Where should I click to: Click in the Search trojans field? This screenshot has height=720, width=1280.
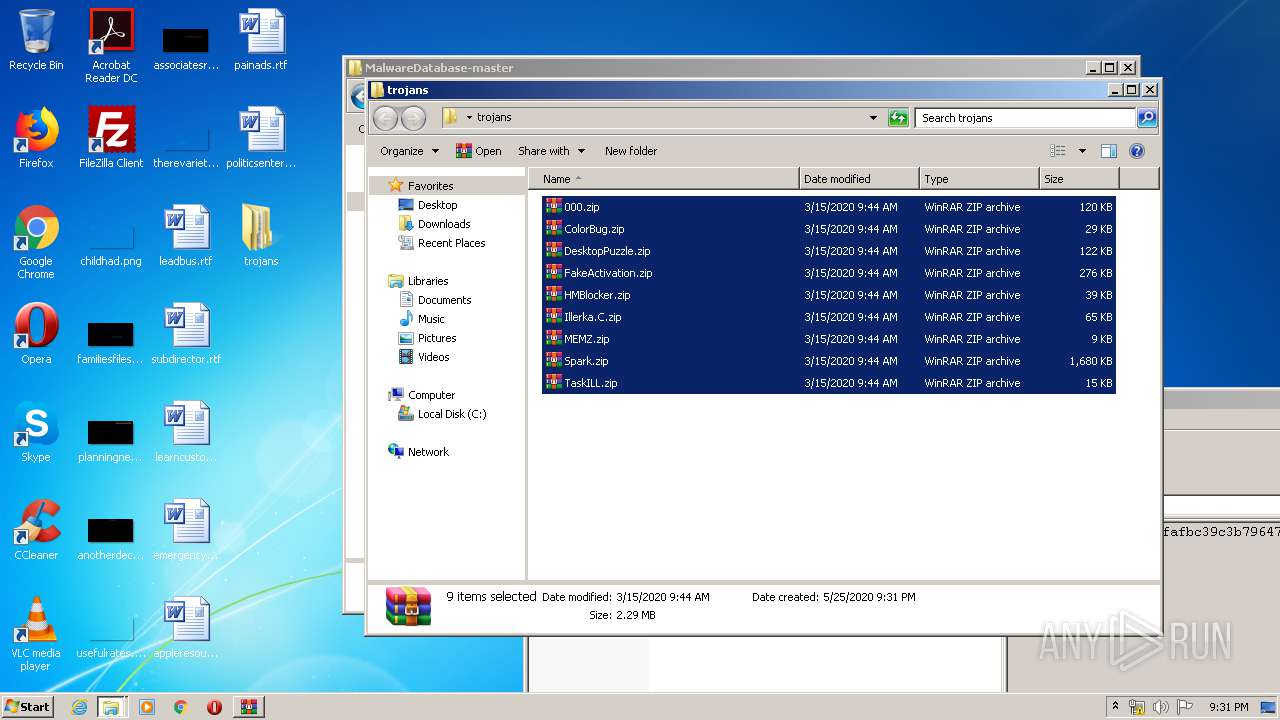point(1025,118)
